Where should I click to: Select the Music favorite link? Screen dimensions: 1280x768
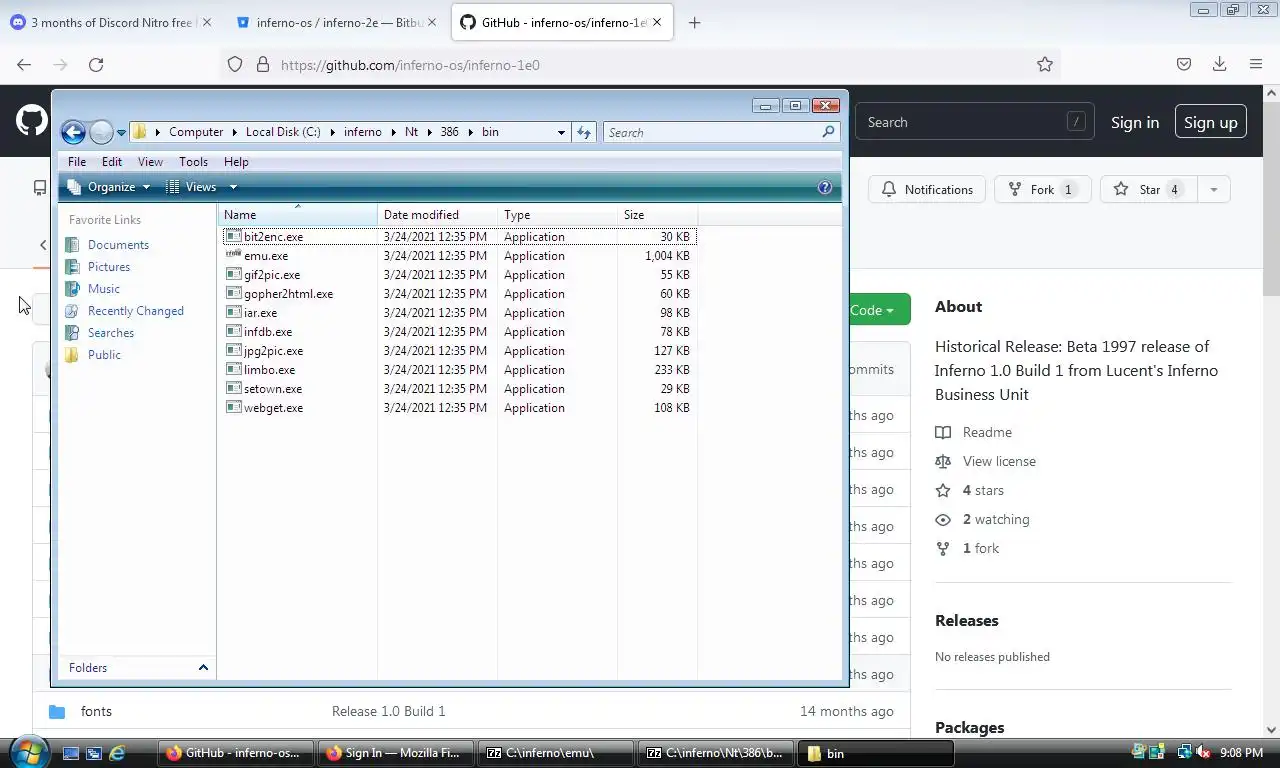(x=103, y=289)
